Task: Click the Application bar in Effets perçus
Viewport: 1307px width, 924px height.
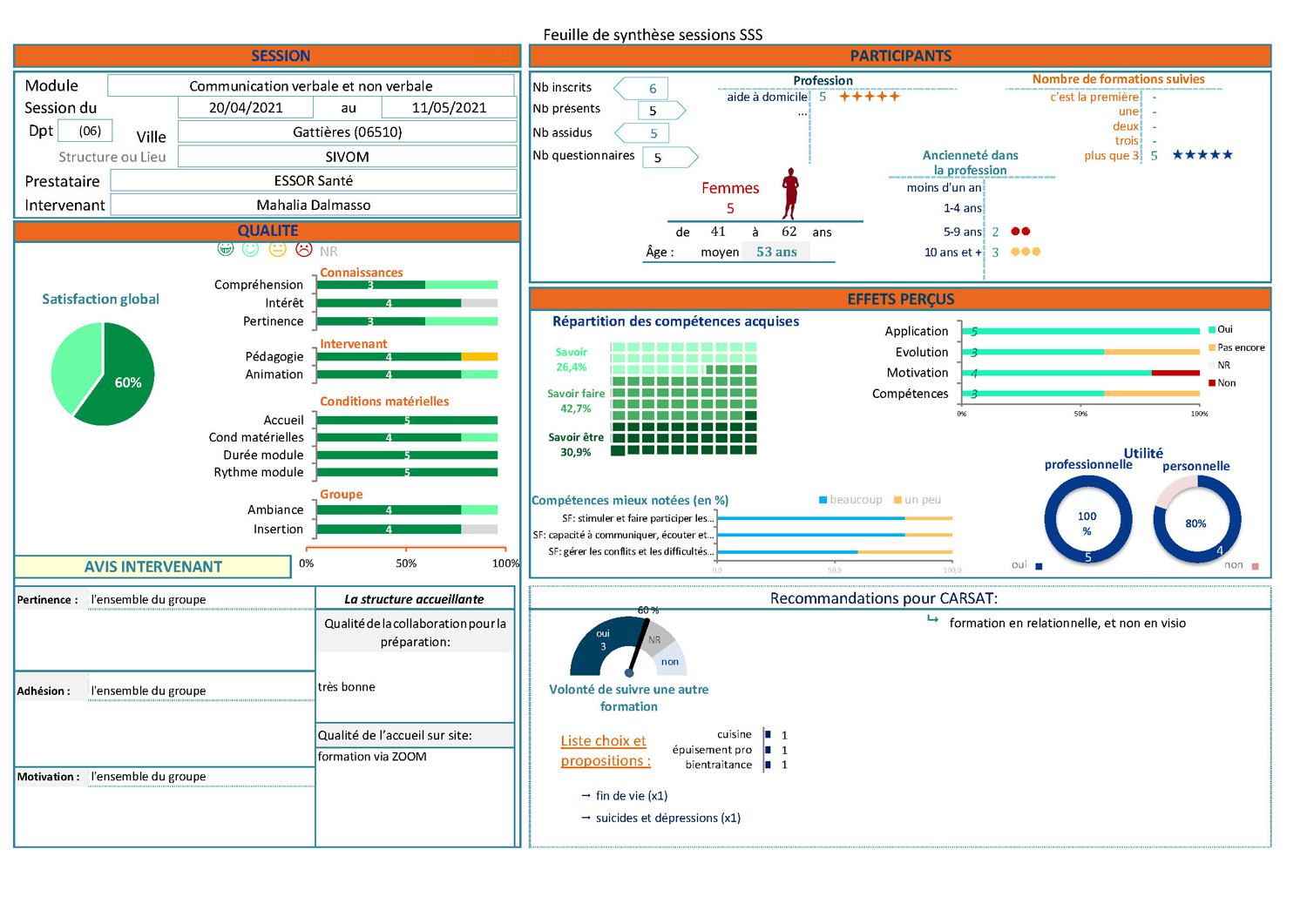Action: pos(1080,331)
